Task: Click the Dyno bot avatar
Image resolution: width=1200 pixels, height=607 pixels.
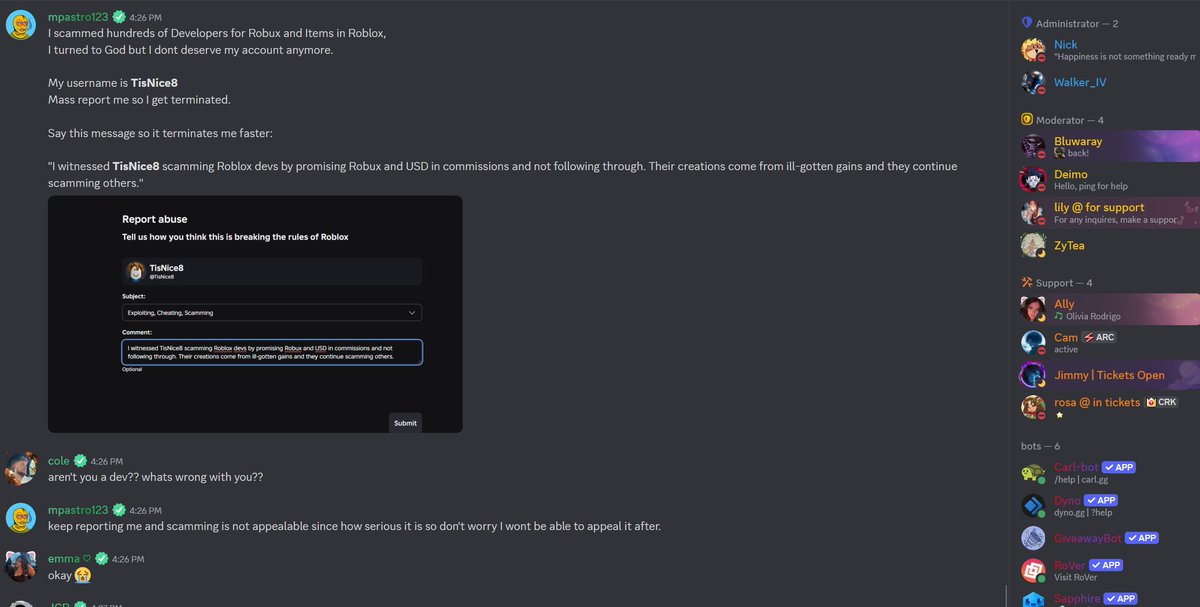Action: pyautogui.click(x=1033, y=505)
